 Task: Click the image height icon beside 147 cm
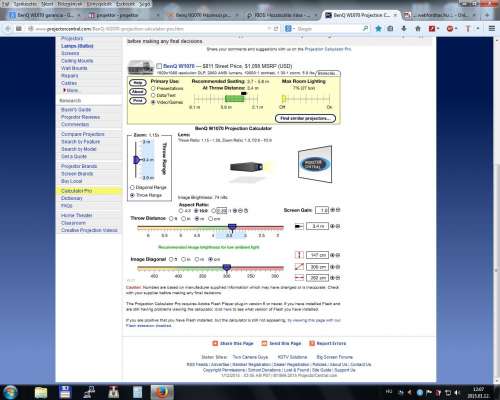point(299,255)
